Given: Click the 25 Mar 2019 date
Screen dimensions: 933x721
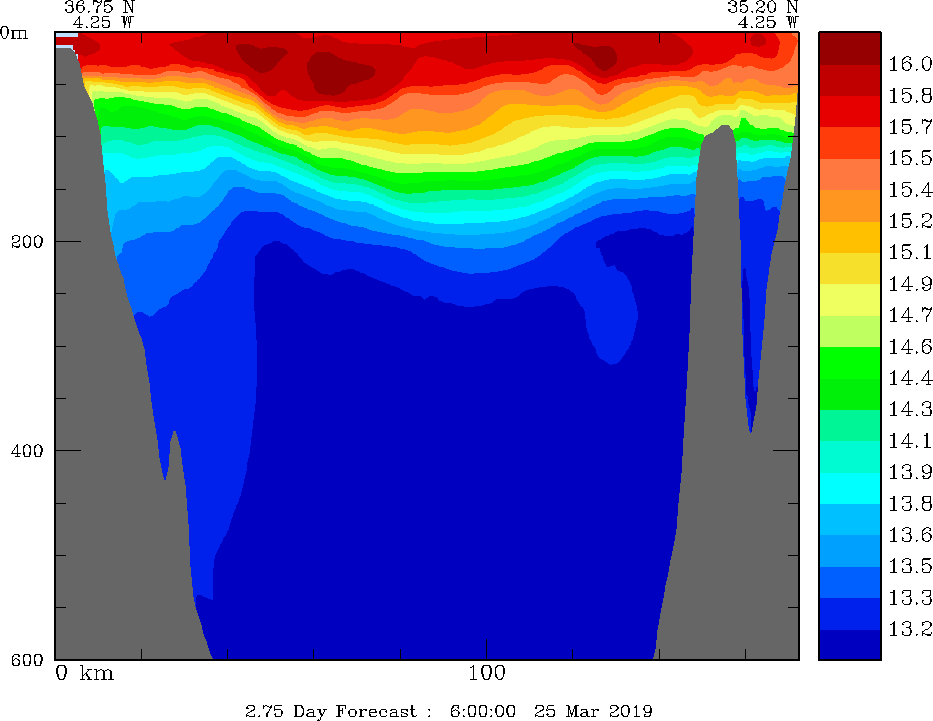Looking at the screenshot, I should [x=593, y=711].
